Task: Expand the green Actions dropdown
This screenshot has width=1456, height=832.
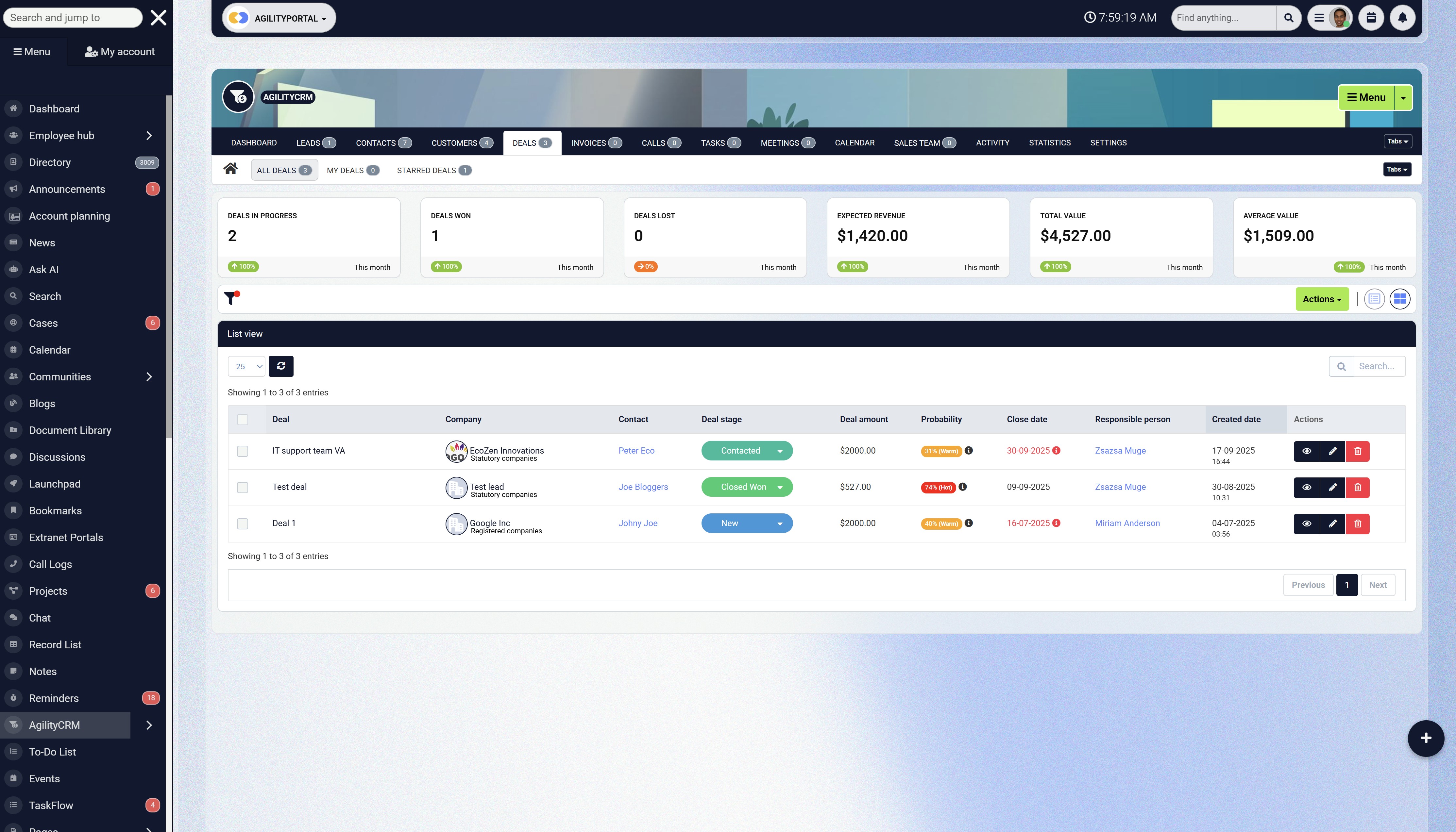Action: [x=1321, y=299]
